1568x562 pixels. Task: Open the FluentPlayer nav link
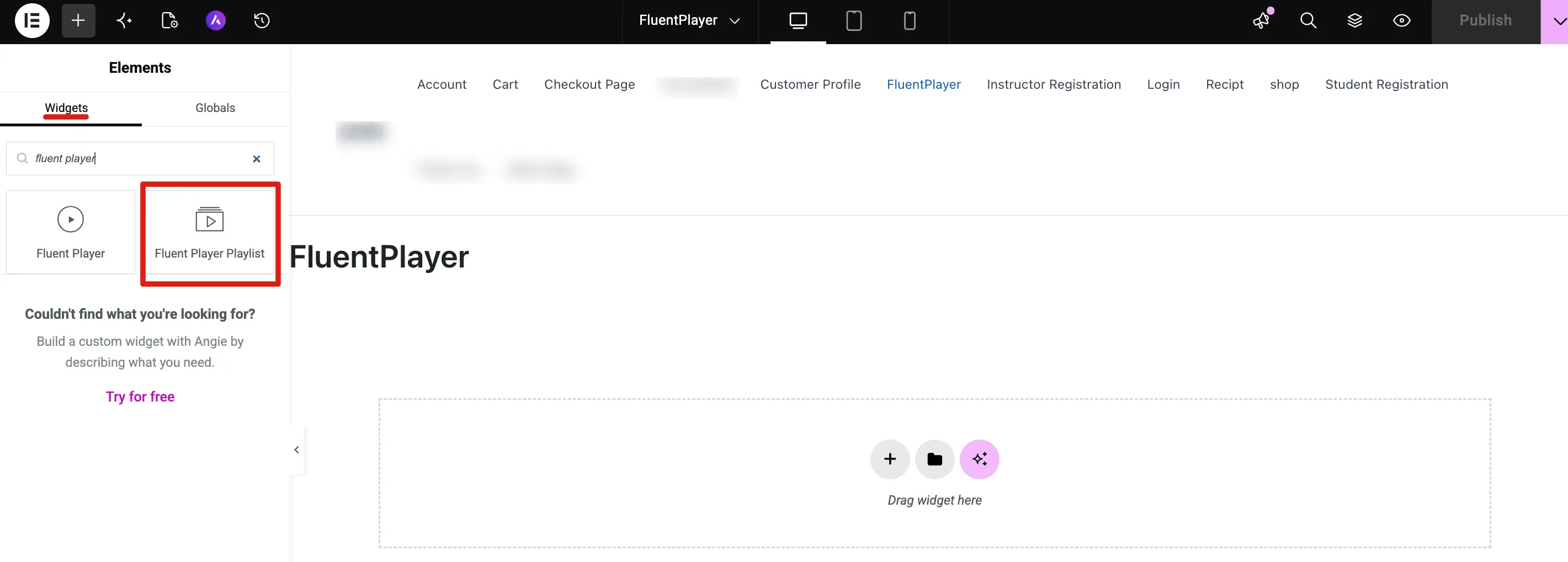click(x=923, y=84)
